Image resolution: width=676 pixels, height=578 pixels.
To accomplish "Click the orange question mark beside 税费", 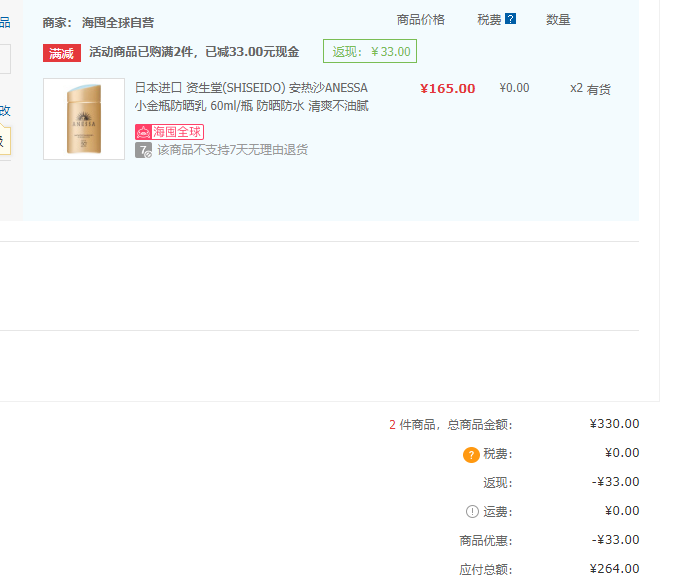I will click(x=471, y=455).
